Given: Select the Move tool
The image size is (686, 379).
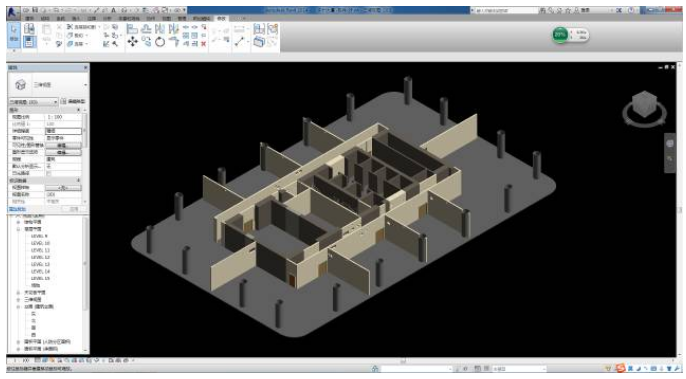Looking at the screenshot, I should pos(132,42).
